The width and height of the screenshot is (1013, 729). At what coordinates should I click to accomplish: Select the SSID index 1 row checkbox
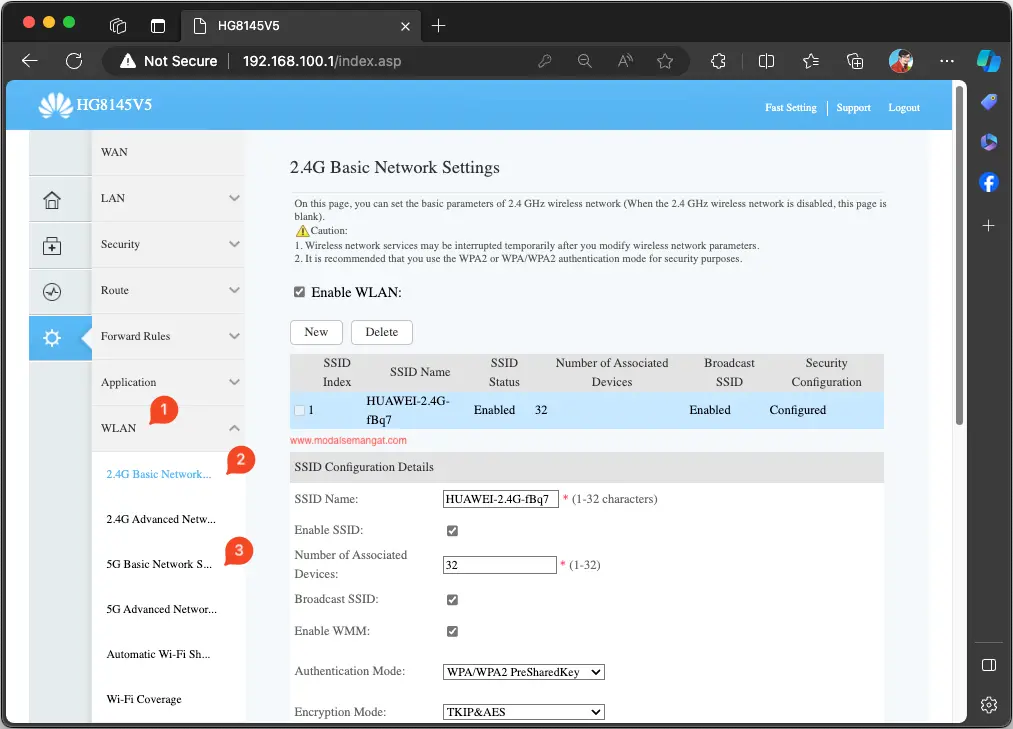click(x=299, y=410)
